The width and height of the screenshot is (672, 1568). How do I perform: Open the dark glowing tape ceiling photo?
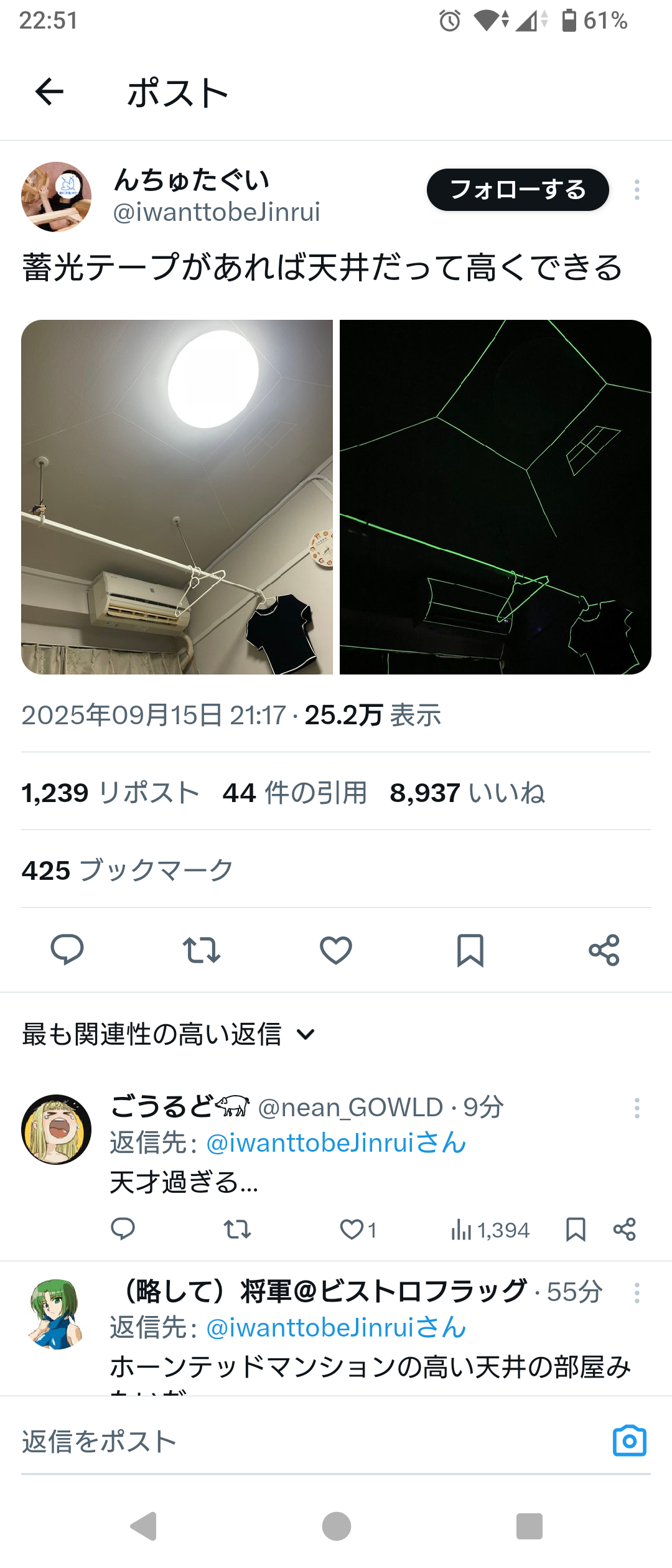pos(495,497)
